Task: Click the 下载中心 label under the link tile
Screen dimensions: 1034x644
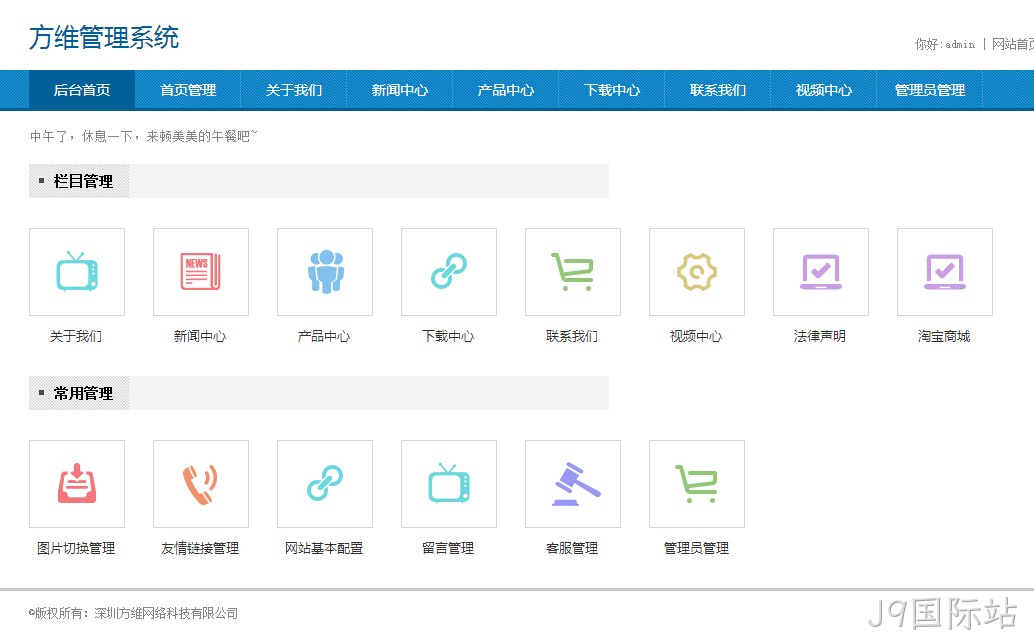Action: point(448,336)
